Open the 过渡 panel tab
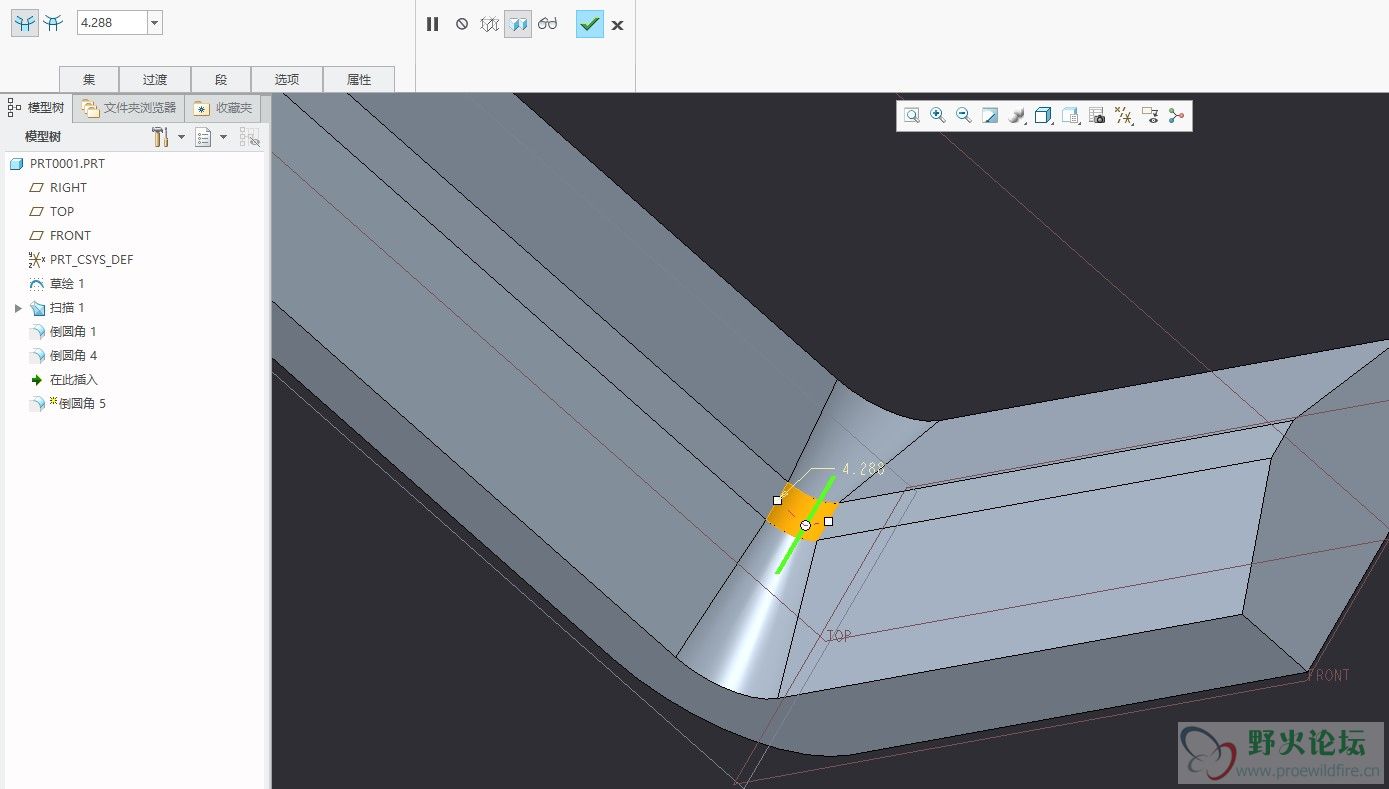 (154, 80)
